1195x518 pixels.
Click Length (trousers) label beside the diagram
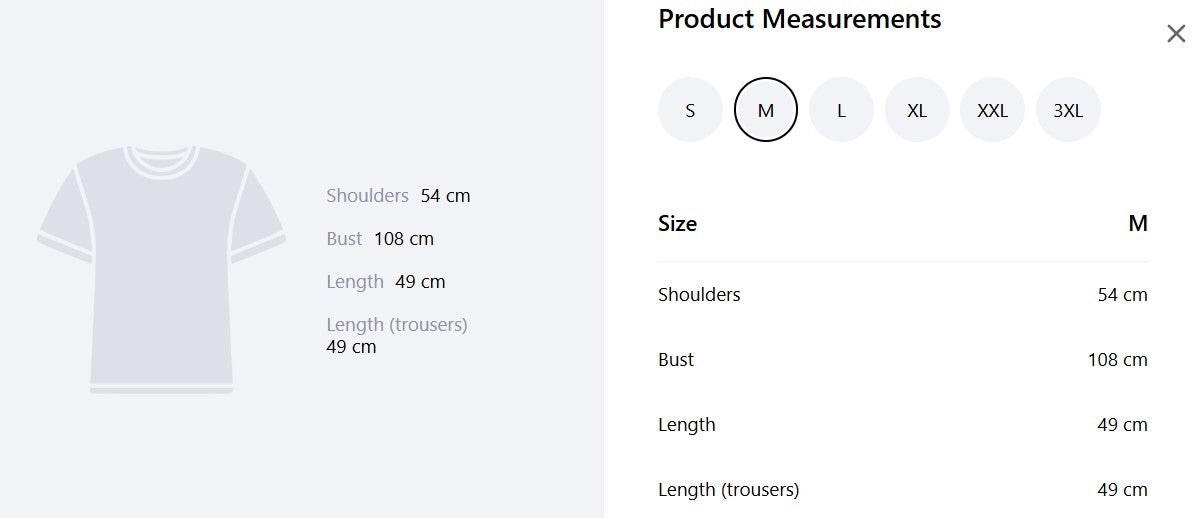pyautogui.click(x=397, y=325)
